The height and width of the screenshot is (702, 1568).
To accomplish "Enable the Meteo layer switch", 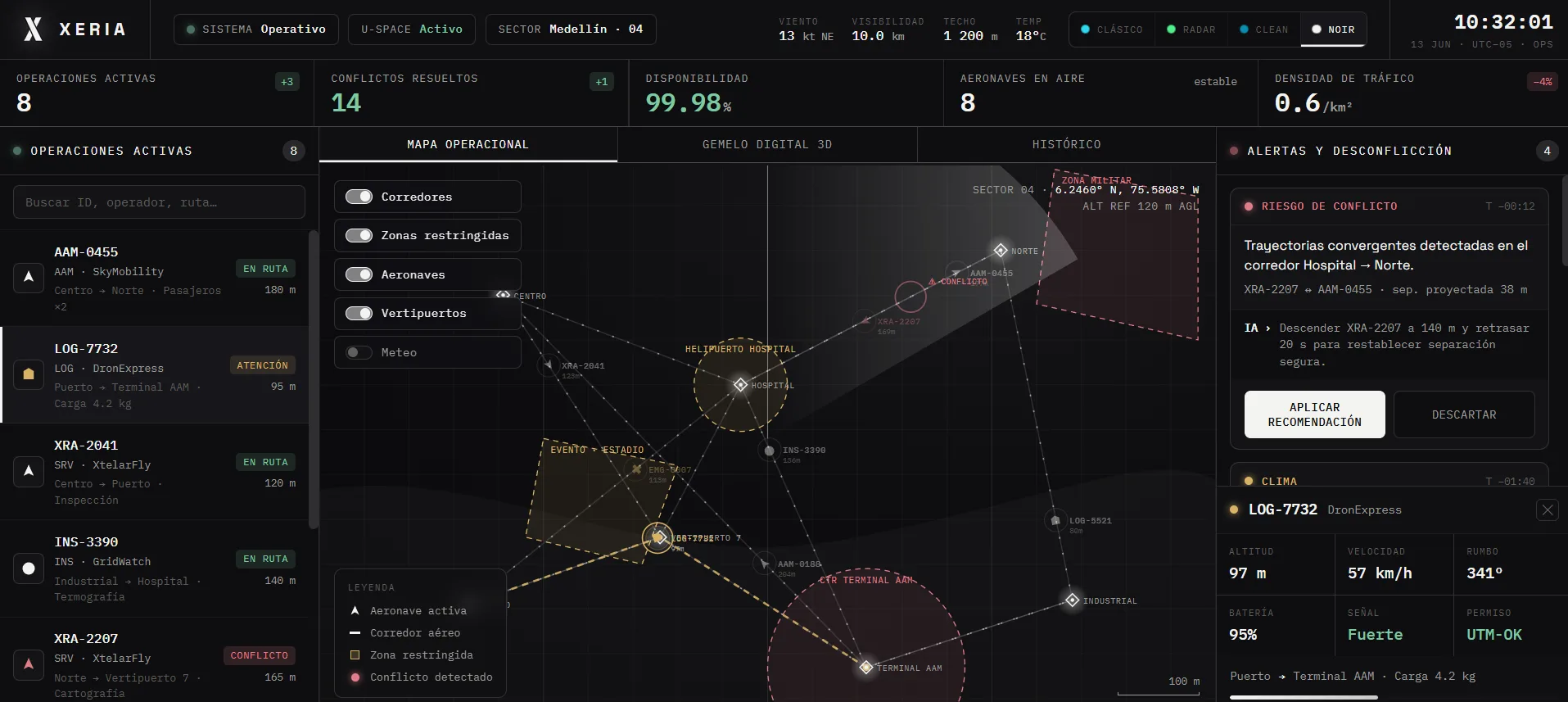I will point(359,352).
